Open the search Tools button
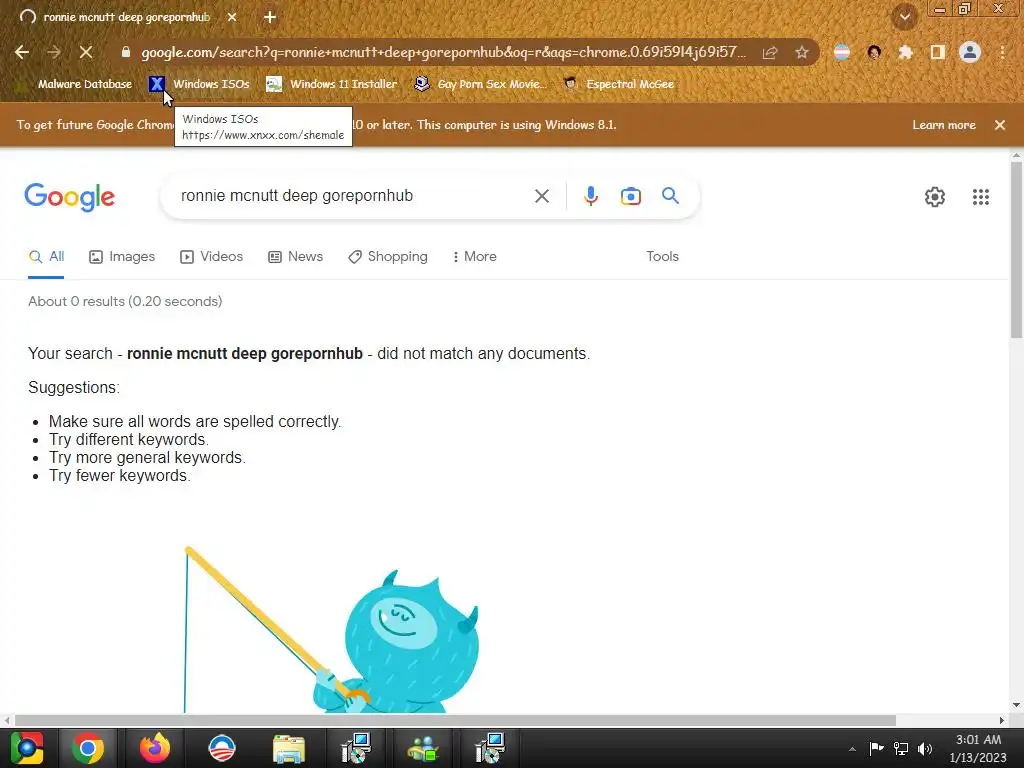 [x=662, y=257]
